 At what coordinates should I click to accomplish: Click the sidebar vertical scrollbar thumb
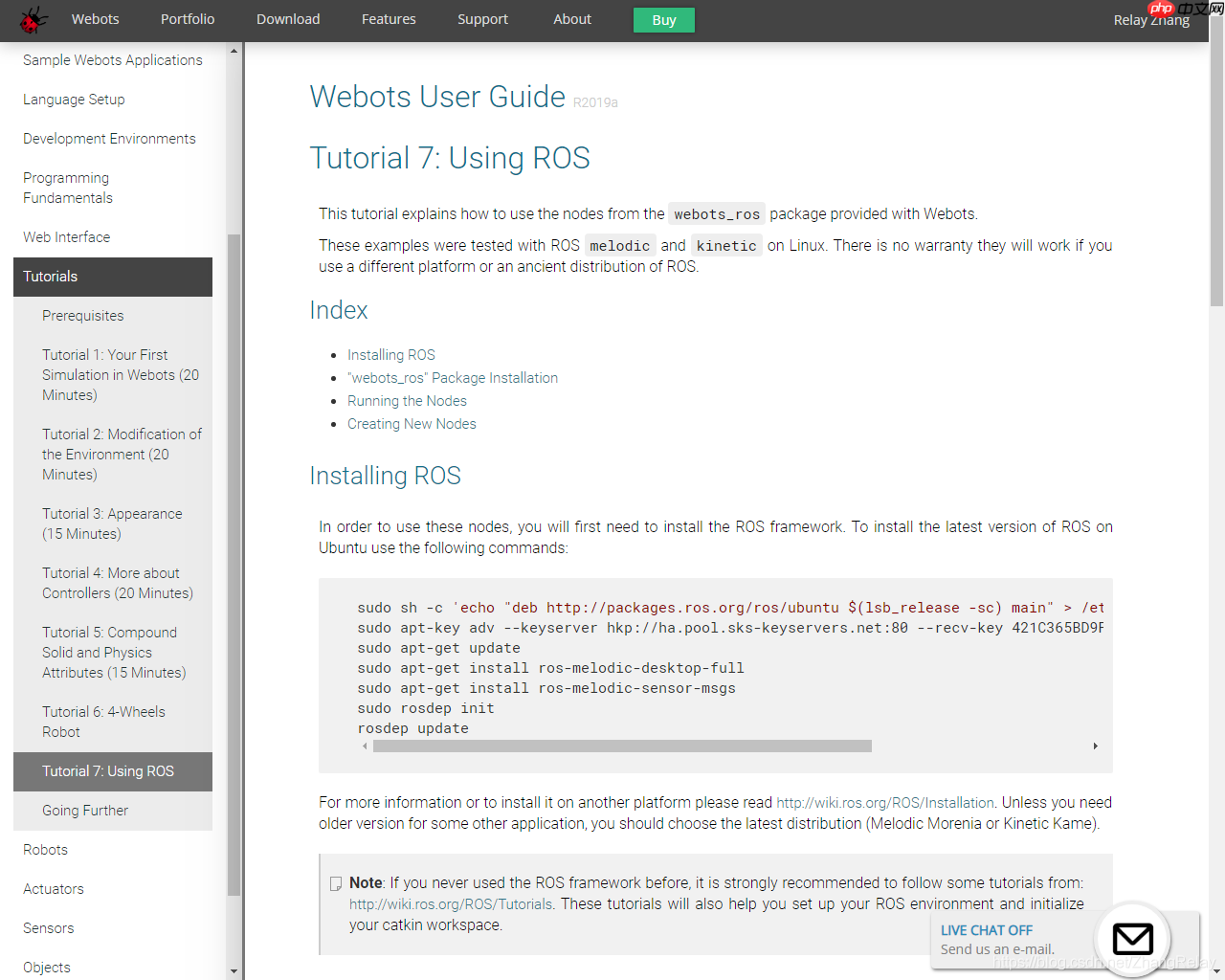click(234, 565)
